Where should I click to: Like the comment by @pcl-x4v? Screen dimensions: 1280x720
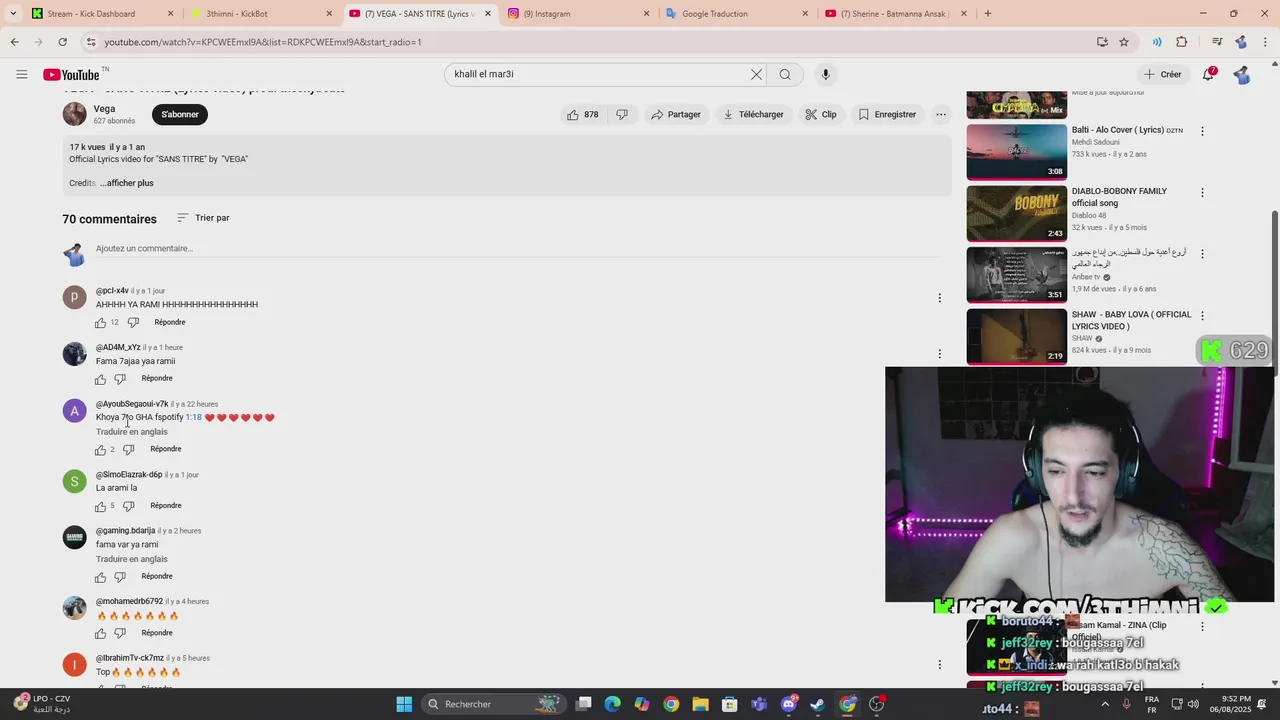pyautogui.click(x=100, y=323)
